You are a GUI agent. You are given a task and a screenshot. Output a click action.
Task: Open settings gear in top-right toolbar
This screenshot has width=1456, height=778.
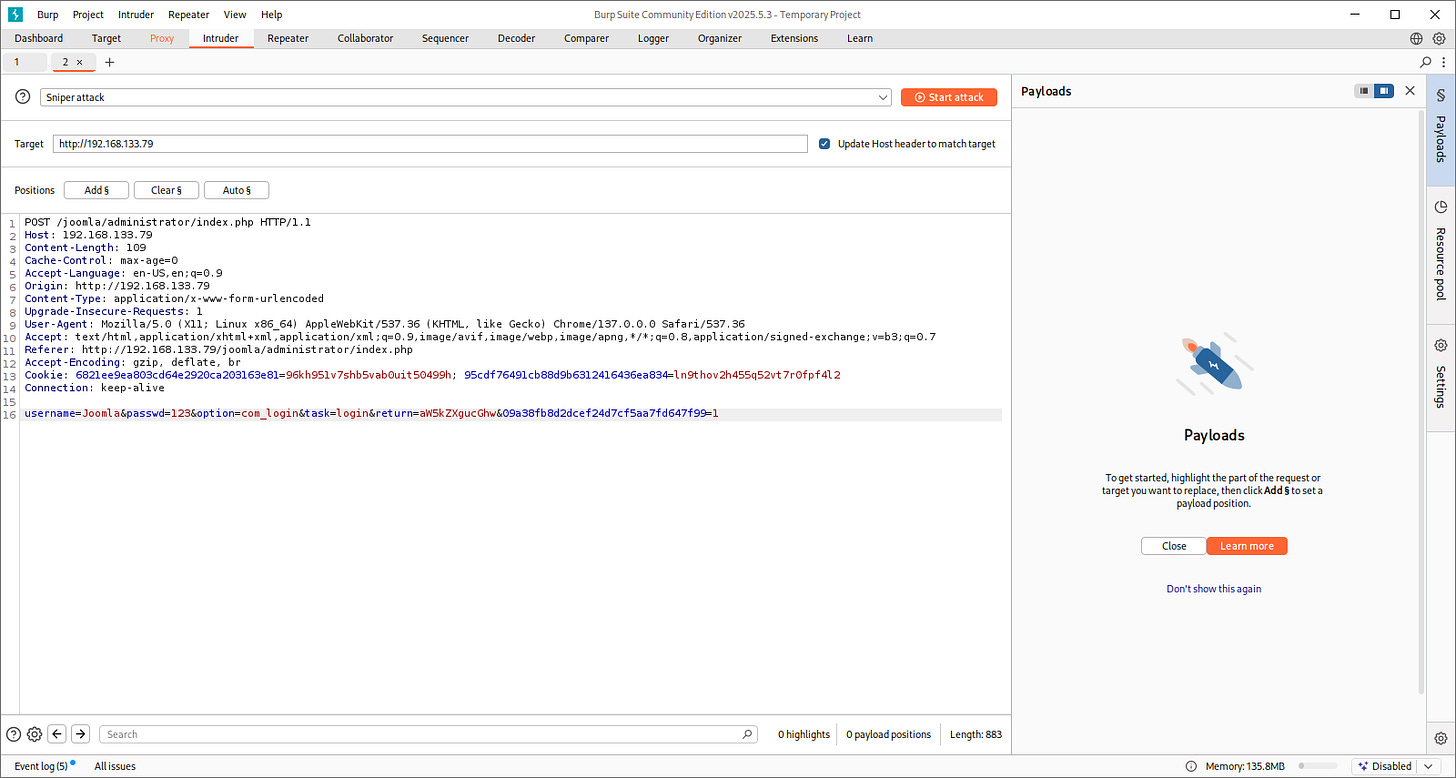1439,38
